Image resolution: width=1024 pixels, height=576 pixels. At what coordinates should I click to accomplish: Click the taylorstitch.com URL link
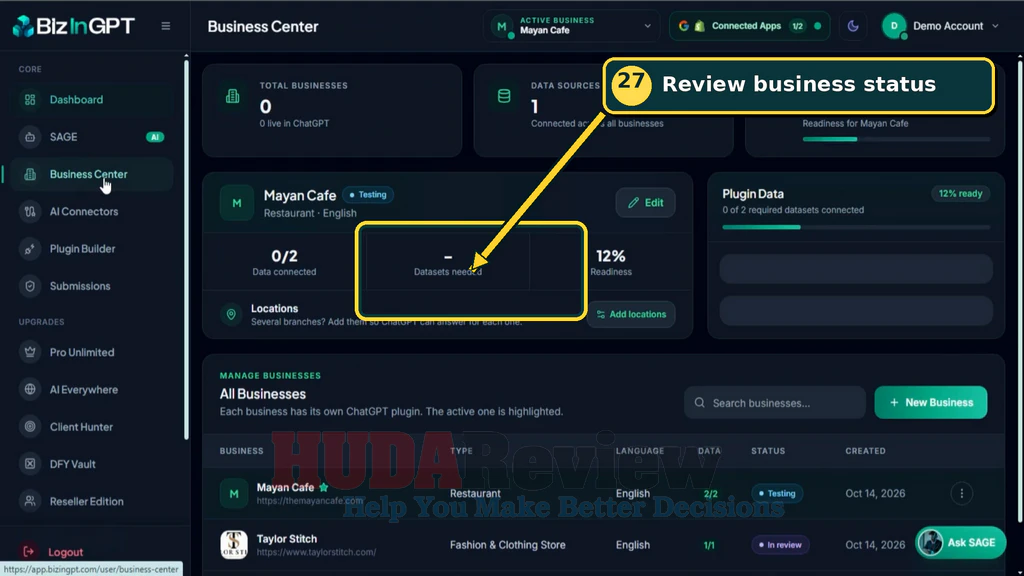pyautogui.click(x=316, y=552)
